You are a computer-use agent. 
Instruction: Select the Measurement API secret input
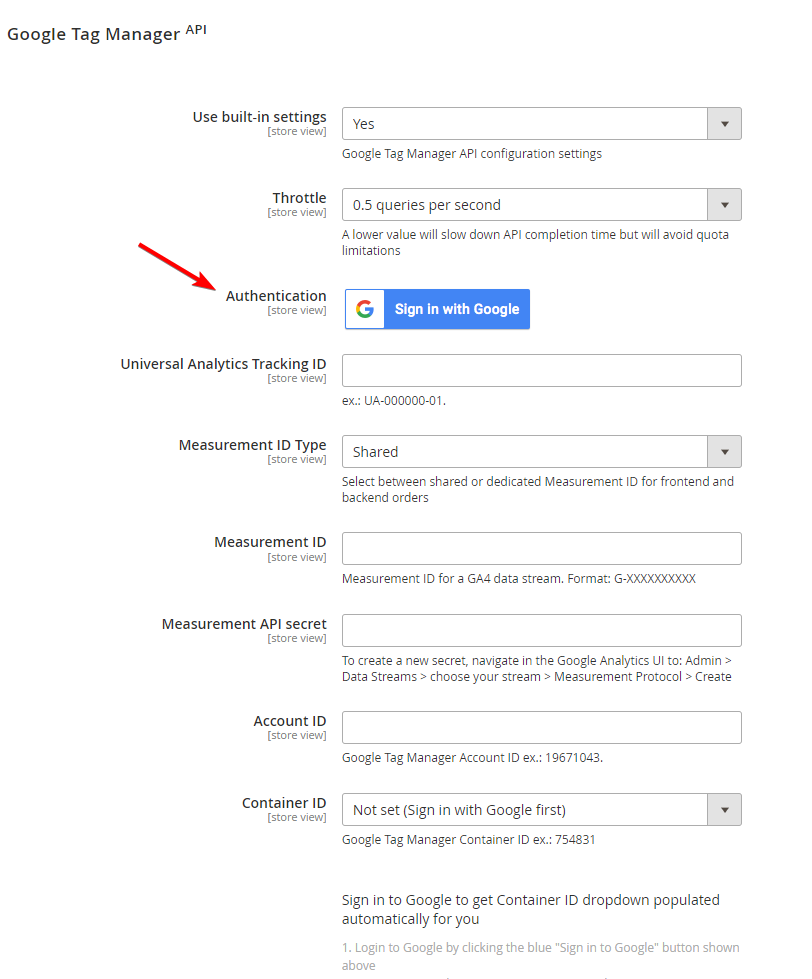pyautogui.click(x=541, y=631)
